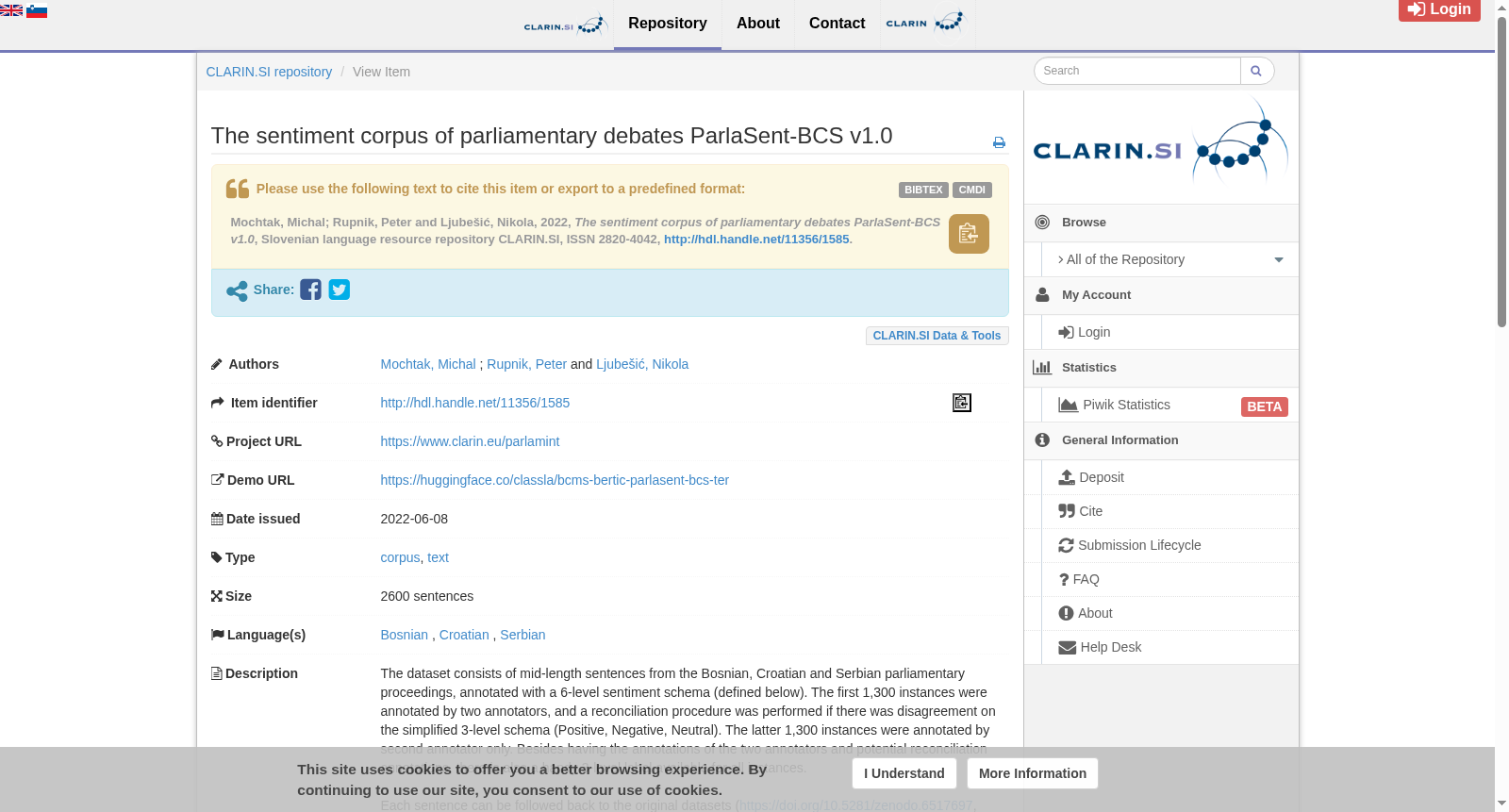The image size is (1509, 812).
Task: Print this item using printer icon
Action: tap(999, 142)
